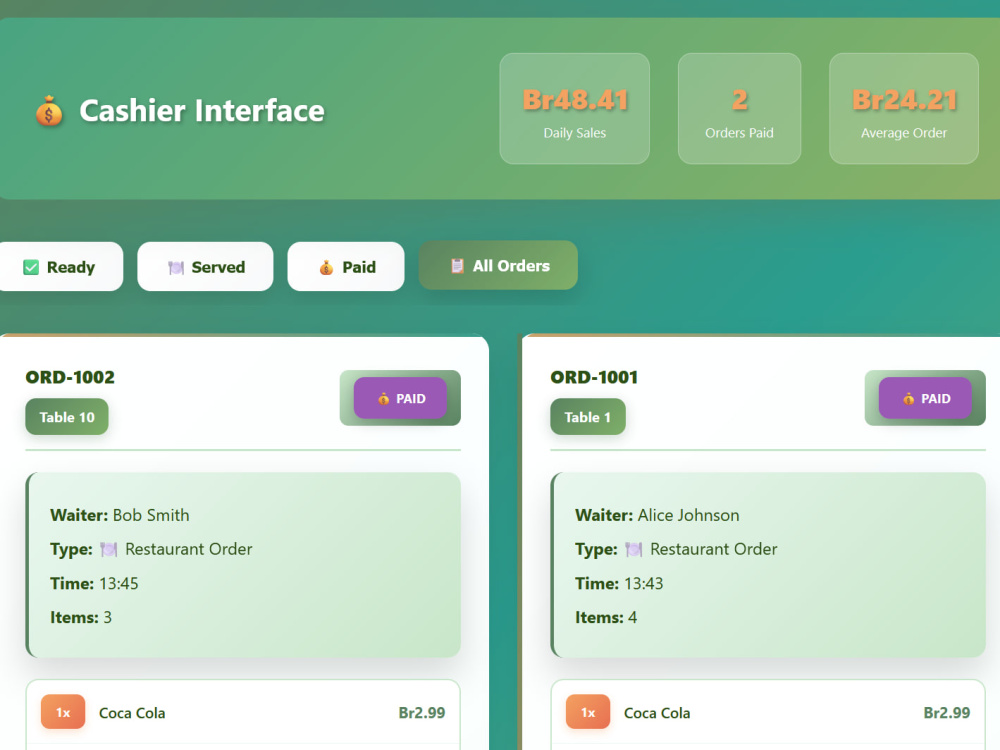Click PAID badge on order ORD-1001
The height and width of the screenshot is (750, 1000).
[925, 398]
